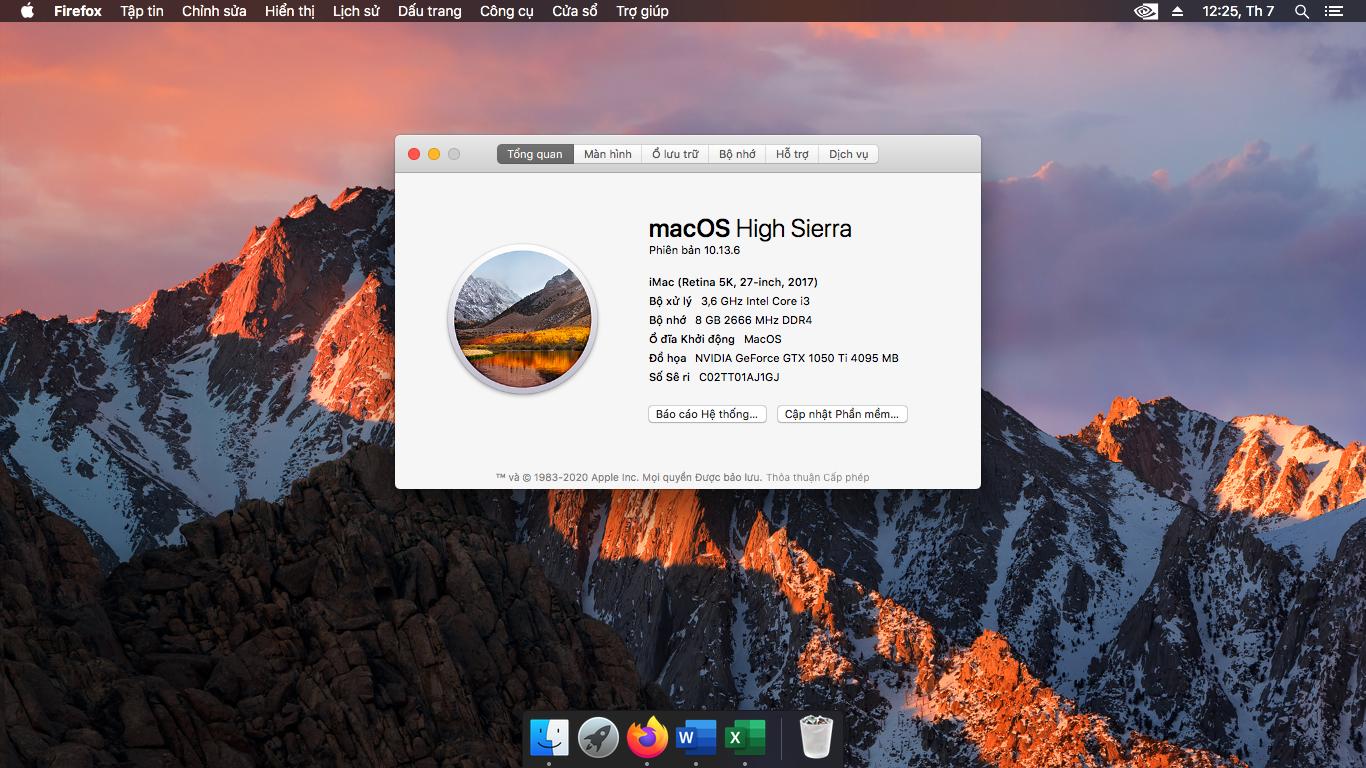
Task: Click the iMac (Retina 5K, 27-inch, 2017) text
Action: 733,282
